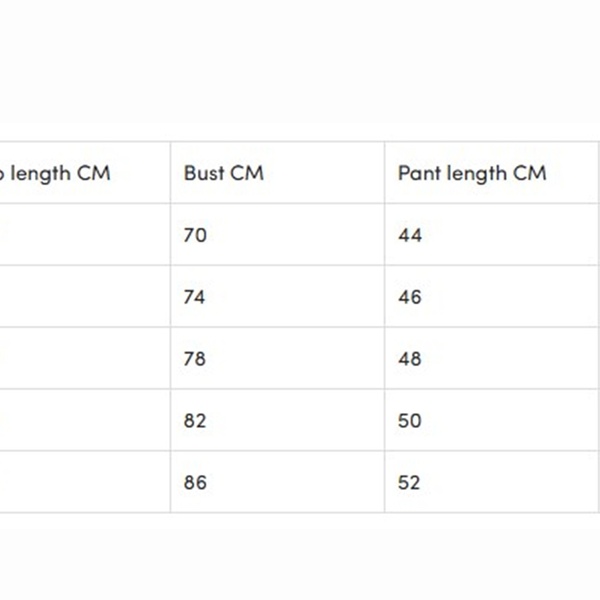The width and height of the screenshot is (600, 600).
Task: Select the bust value 74 cell
Action: 195,297
